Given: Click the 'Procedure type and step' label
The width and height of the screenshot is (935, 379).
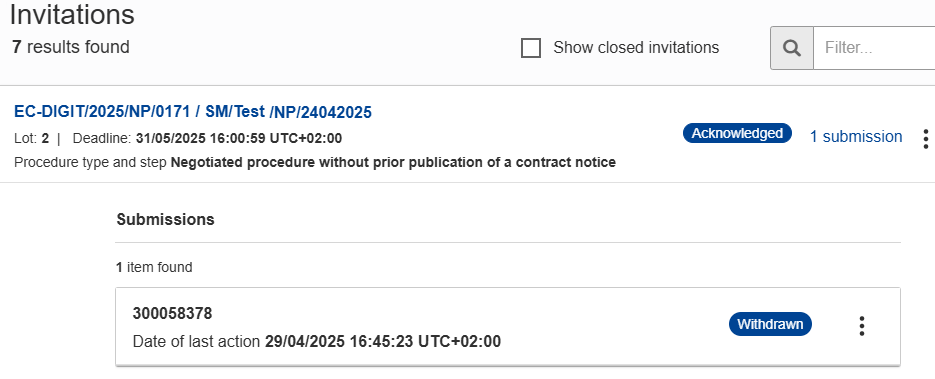Looking at the screenshot, I should (x=91, y=162).
